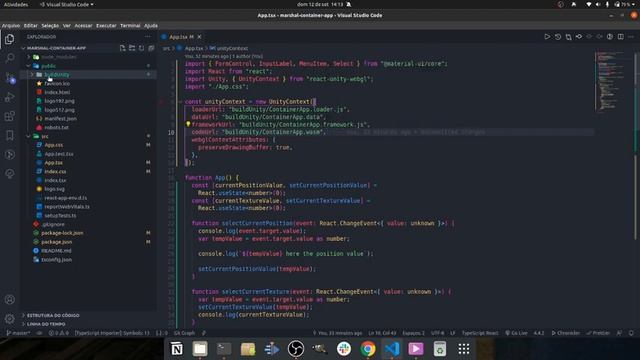Click the split editor icon
This screenshot has width=640, height=360.
620,37
